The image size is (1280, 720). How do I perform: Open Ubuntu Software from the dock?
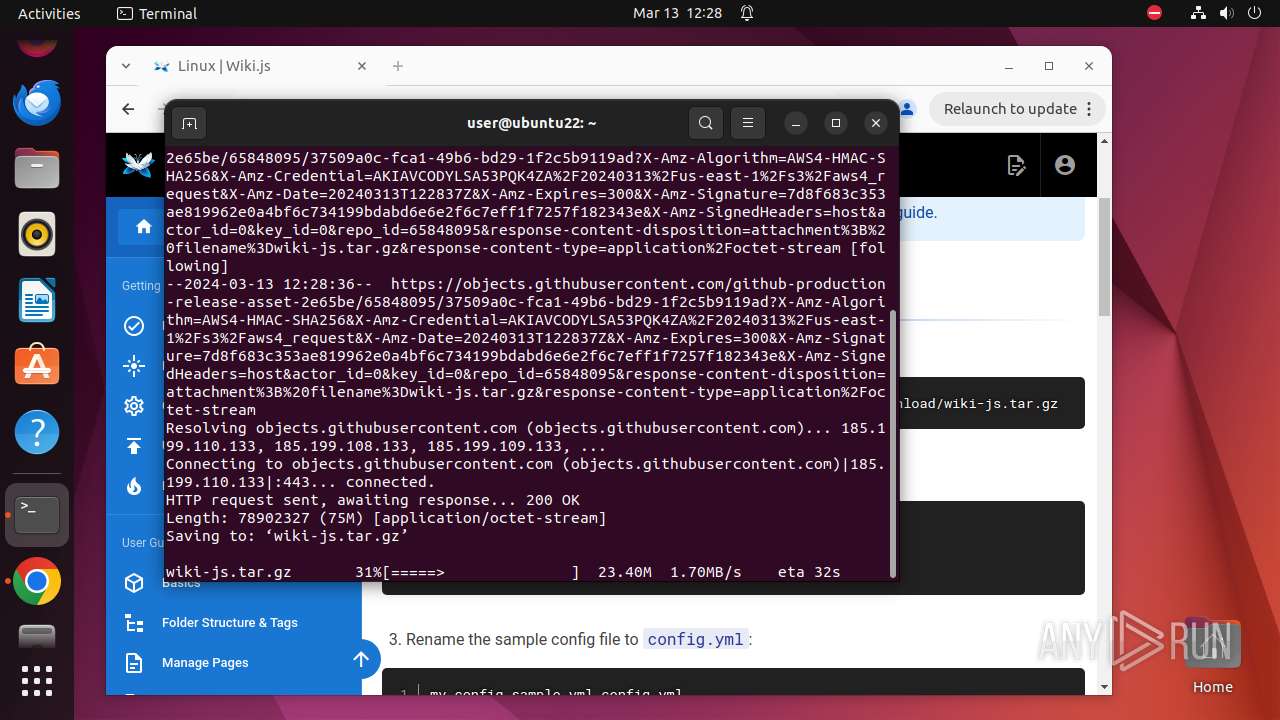click(x=37, y=366)
